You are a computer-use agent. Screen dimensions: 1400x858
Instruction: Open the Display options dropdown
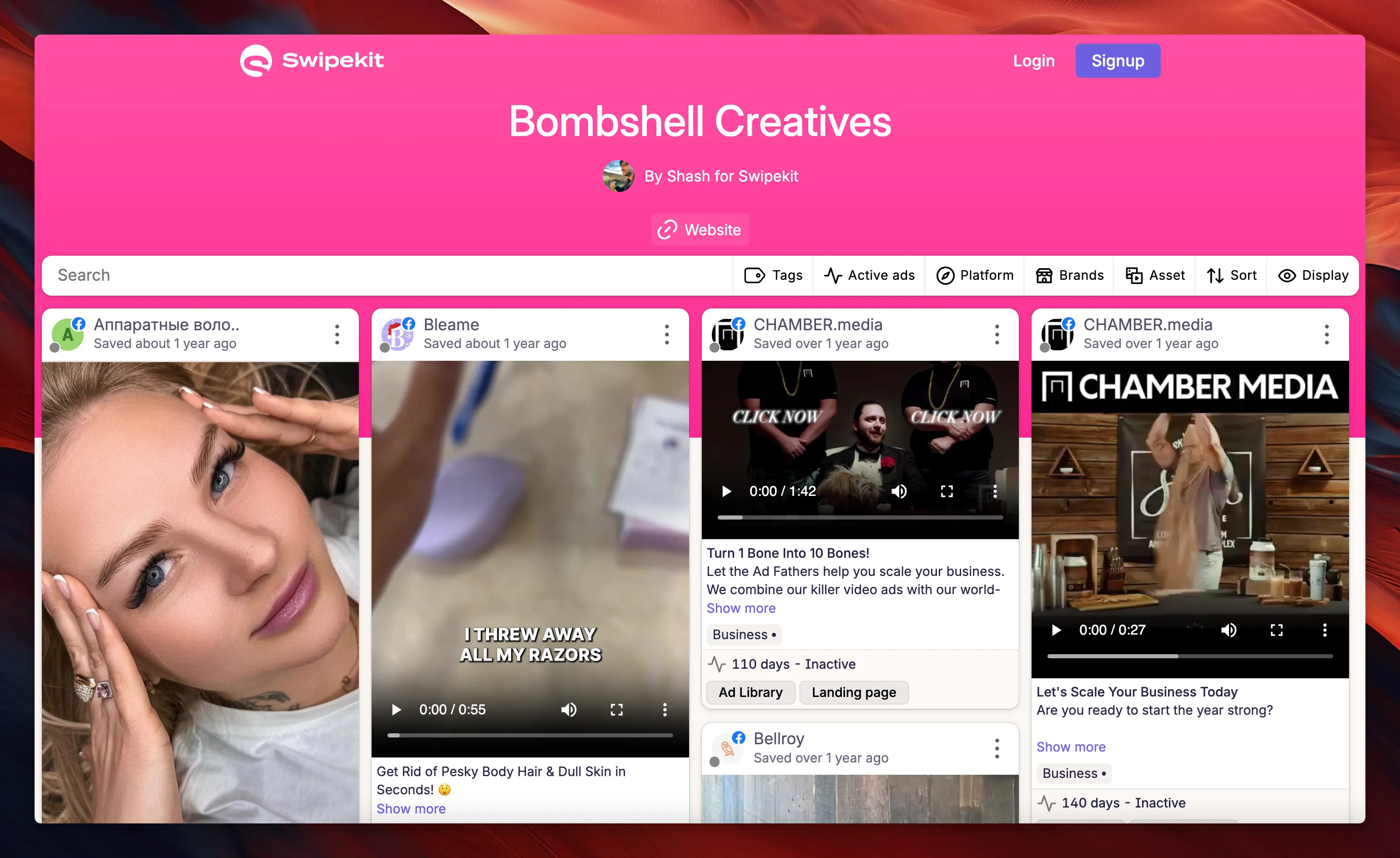coord(1313,276)
